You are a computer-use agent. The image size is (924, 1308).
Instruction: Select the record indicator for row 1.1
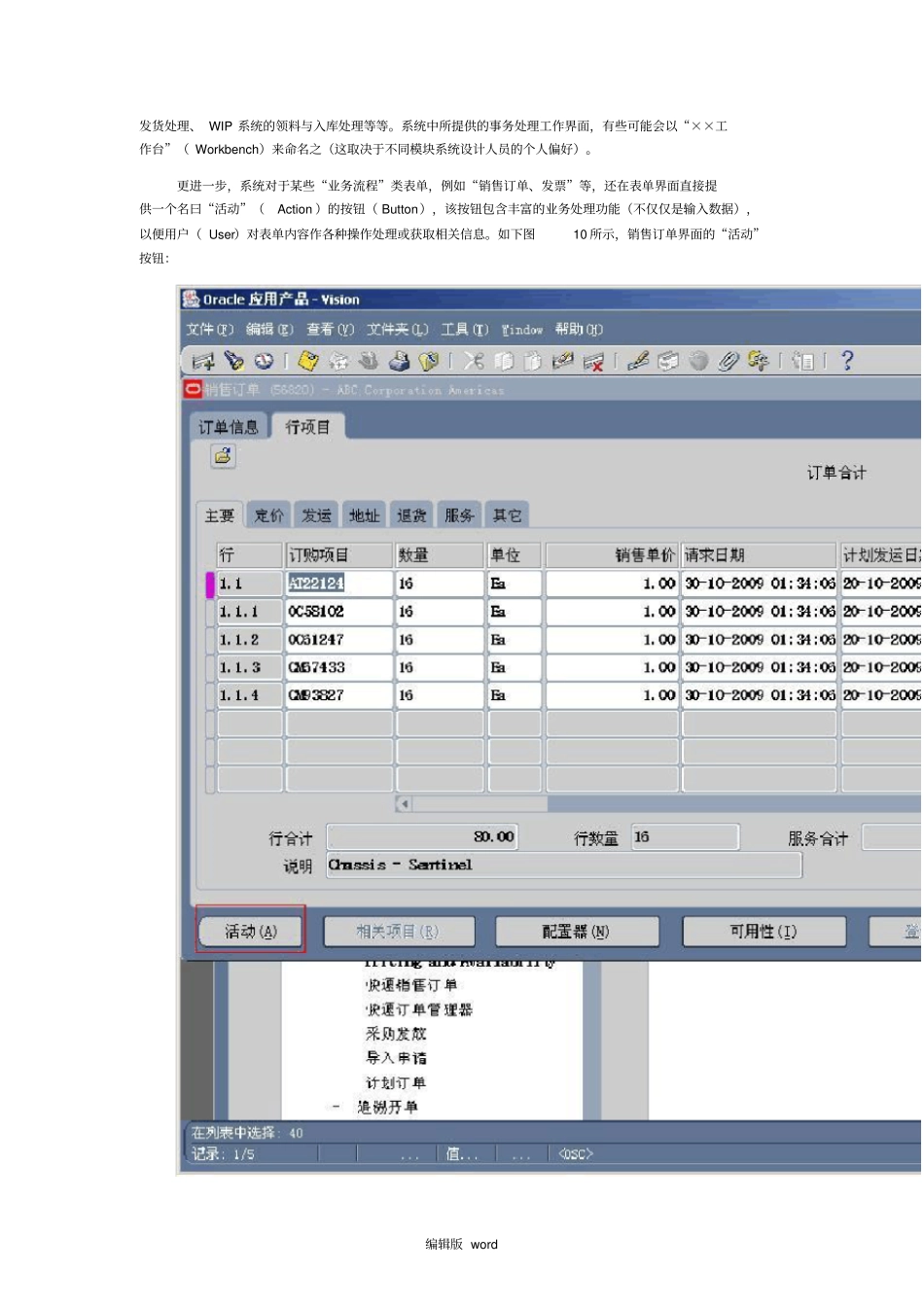click(210, 583)
